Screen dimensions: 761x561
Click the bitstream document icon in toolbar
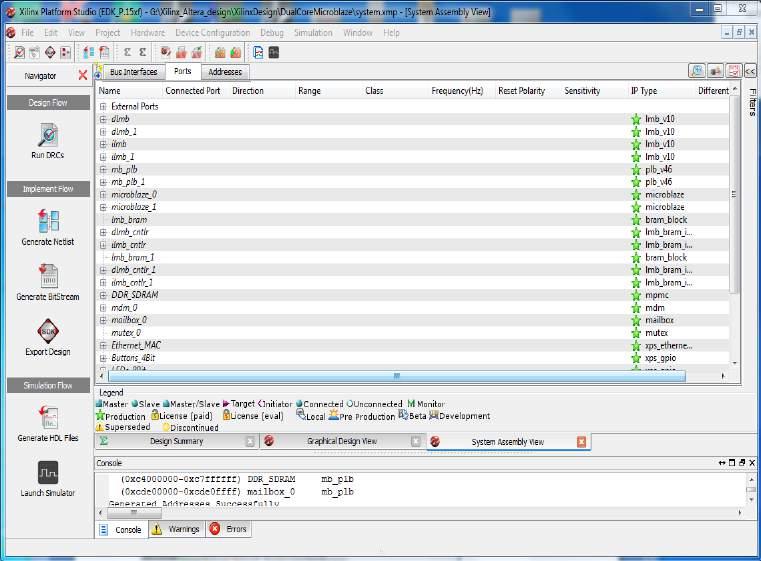click(x=104, y=52)
